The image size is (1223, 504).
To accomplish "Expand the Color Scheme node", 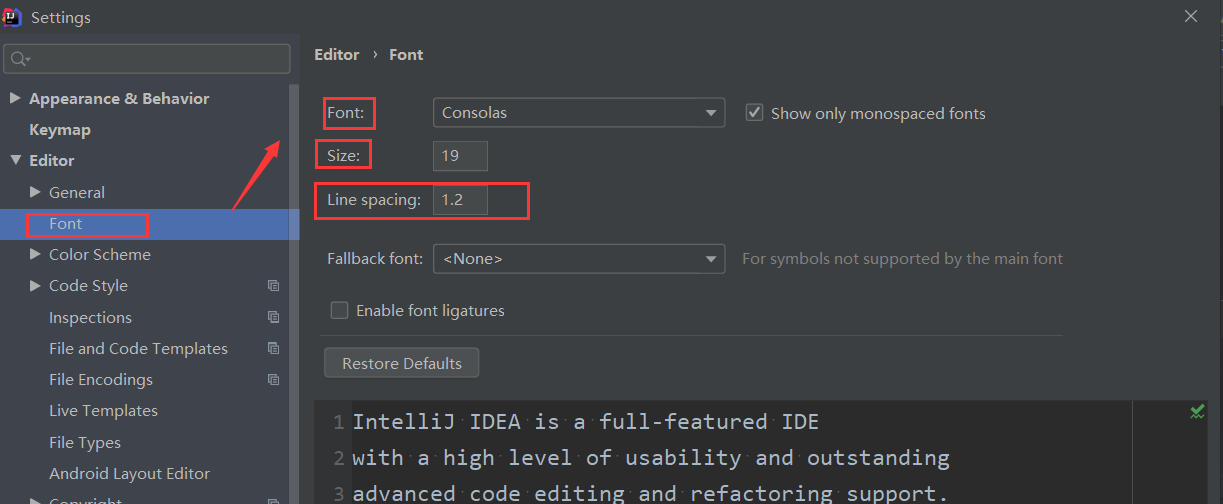I will 36,255.
